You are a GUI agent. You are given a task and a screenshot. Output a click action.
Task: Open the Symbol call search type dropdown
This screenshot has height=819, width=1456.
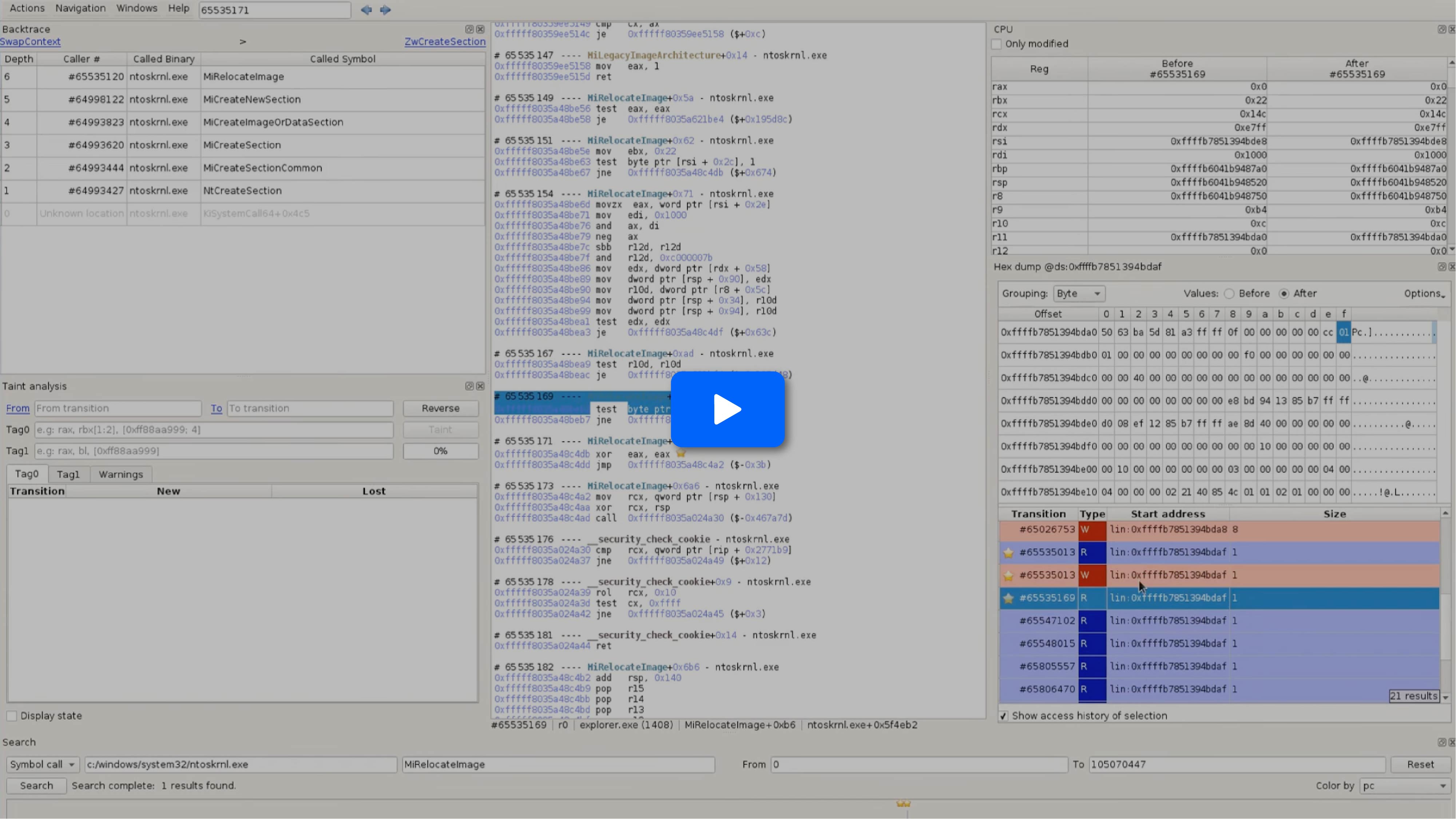(x=43, y=765)
